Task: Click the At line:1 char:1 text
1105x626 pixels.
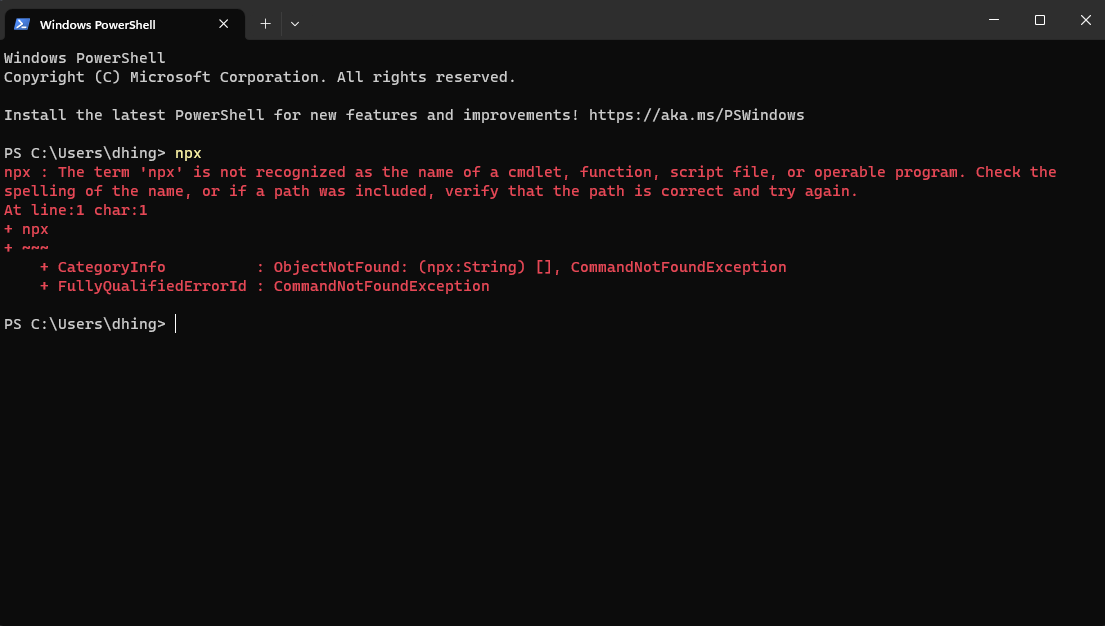Action: [x=75, y=209]
